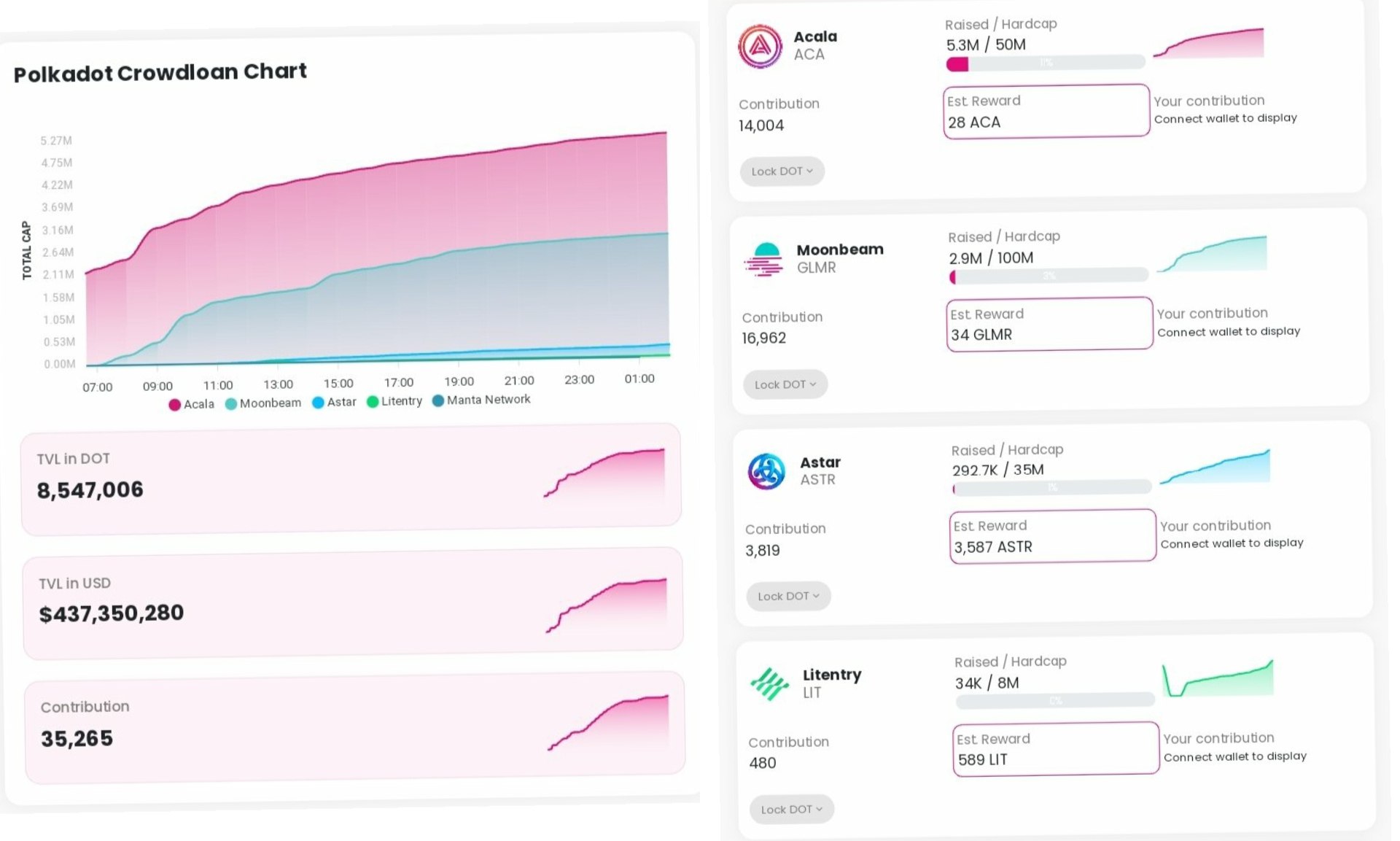
Task: Click Litentry raised value 34K / 8M
Action: [x=987, y=683]
